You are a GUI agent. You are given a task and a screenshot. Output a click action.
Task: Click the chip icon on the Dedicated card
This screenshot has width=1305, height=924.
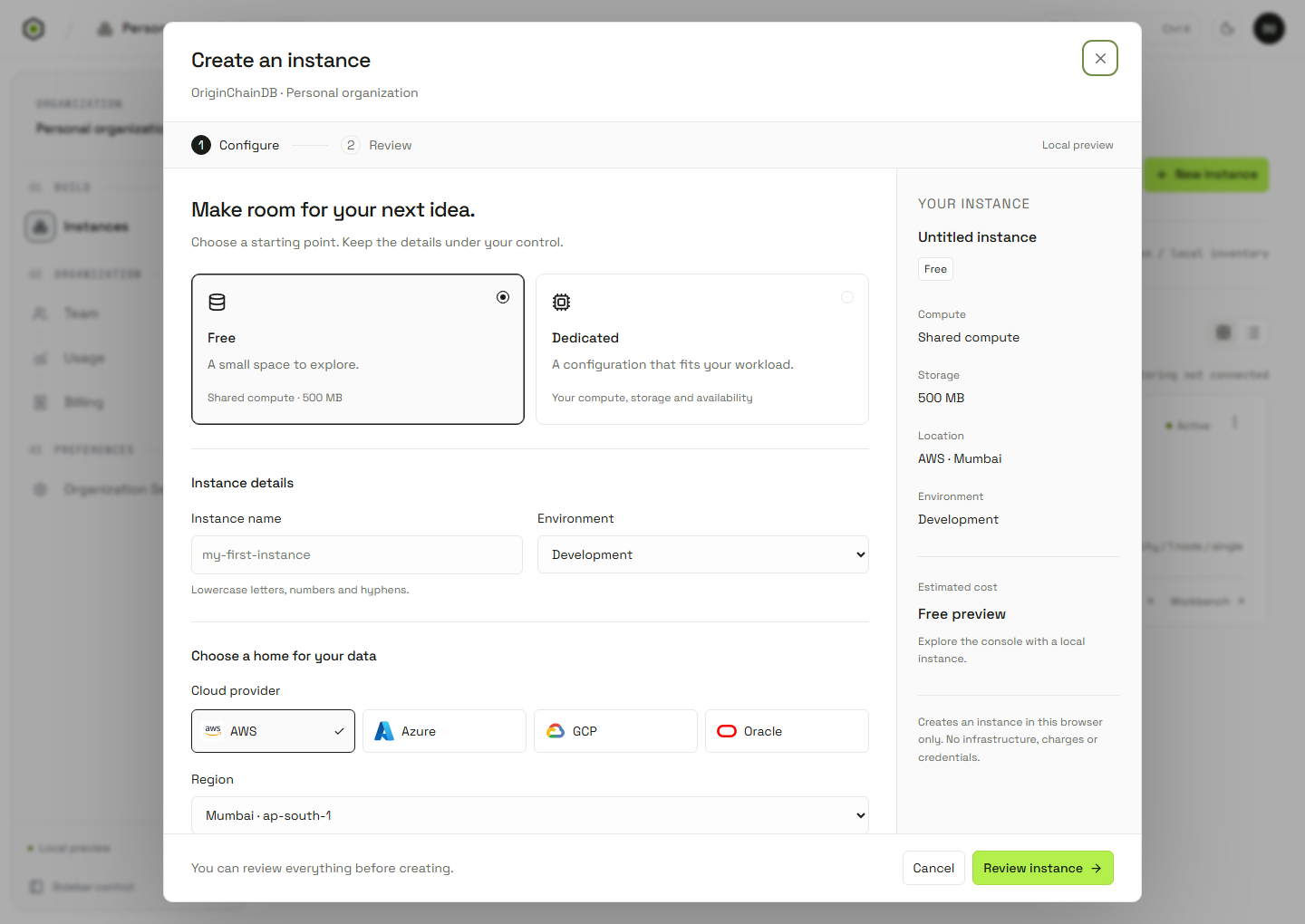click(x=562, y=302)
